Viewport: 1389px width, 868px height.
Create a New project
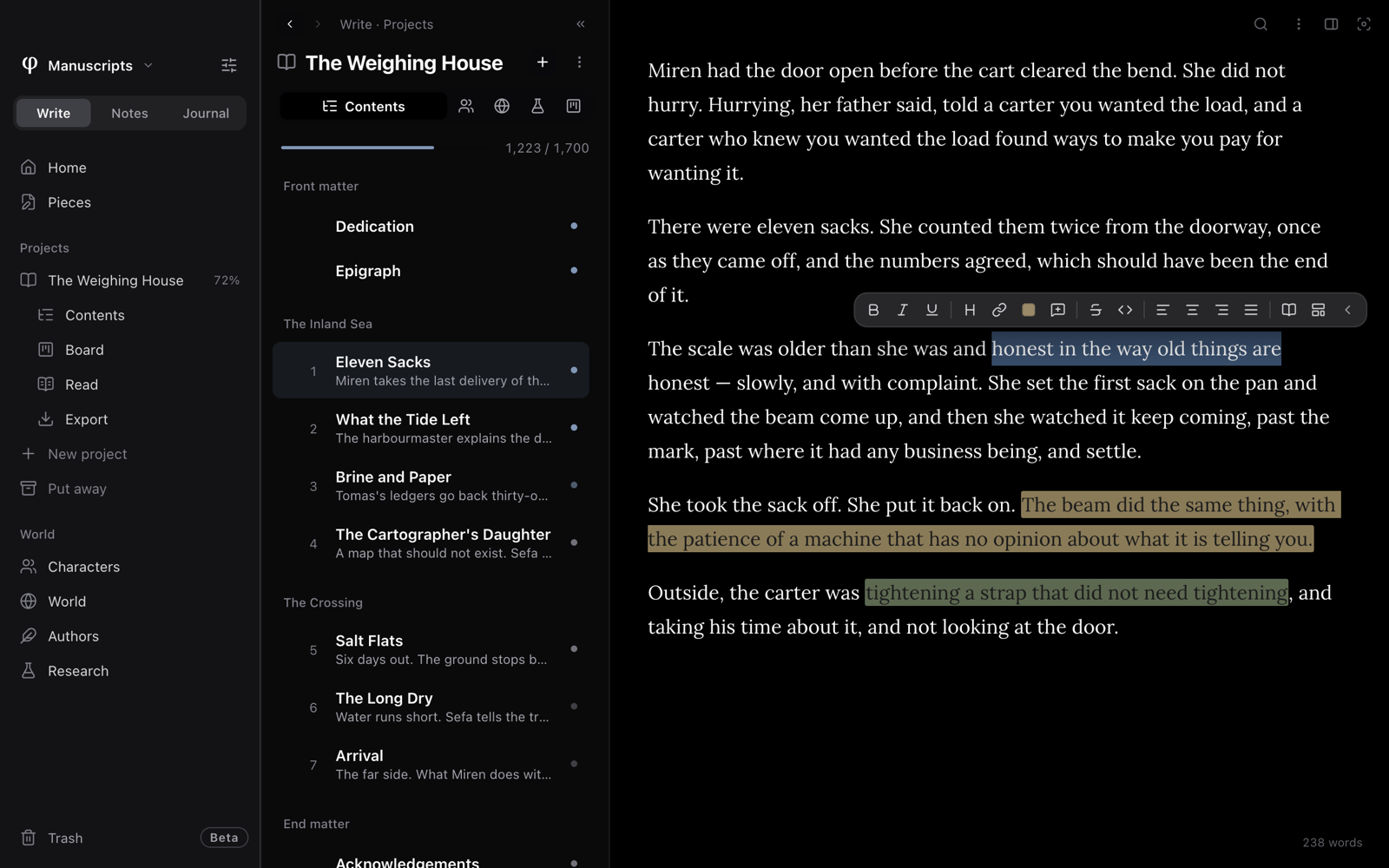pyautogui.click(x=74, y=454)
